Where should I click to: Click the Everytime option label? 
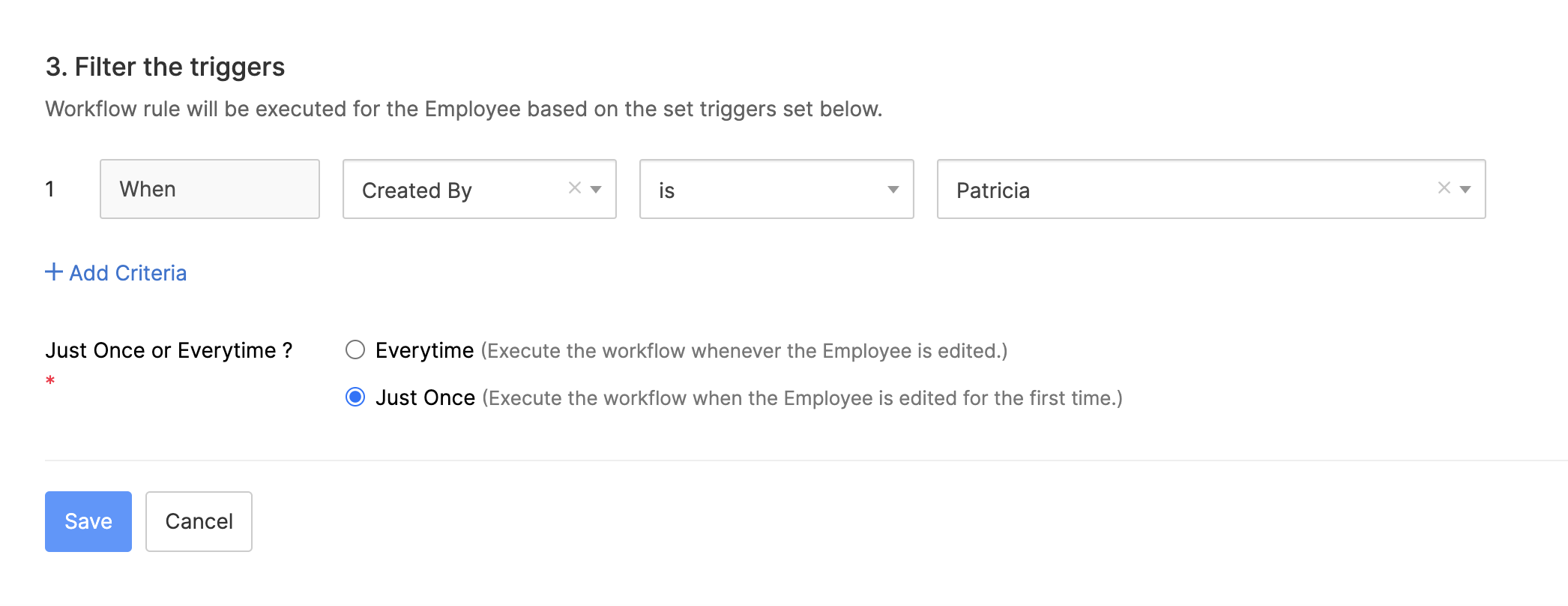point(424,349)
